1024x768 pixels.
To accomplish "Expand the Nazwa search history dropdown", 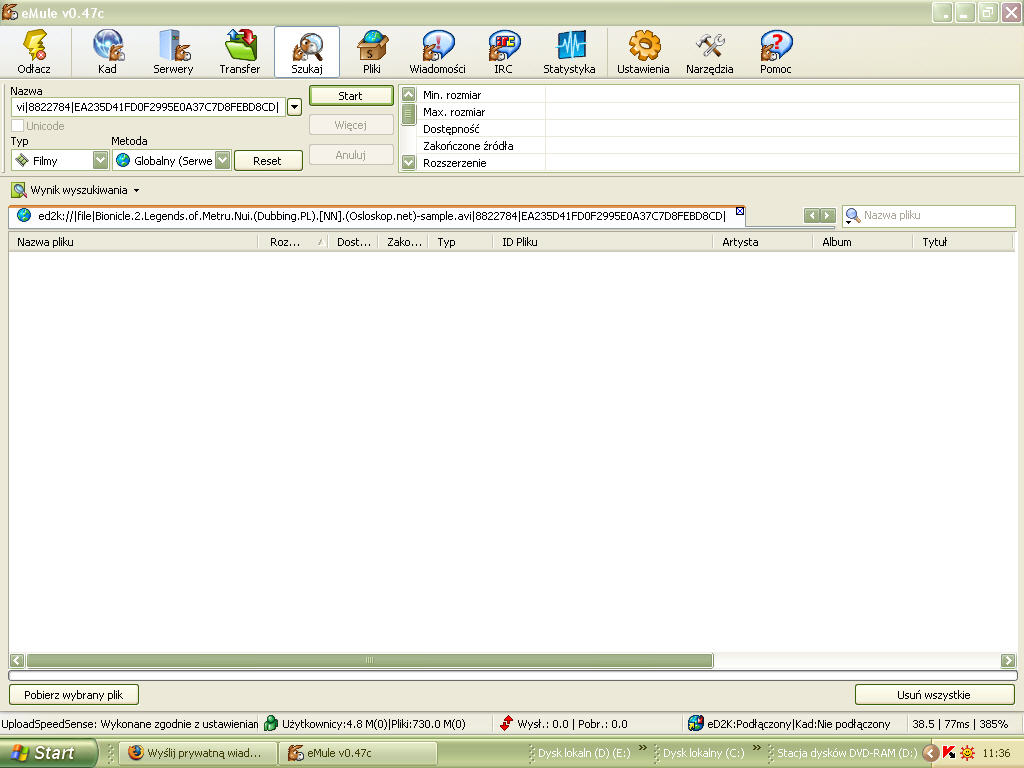I will tap(294, 107).
